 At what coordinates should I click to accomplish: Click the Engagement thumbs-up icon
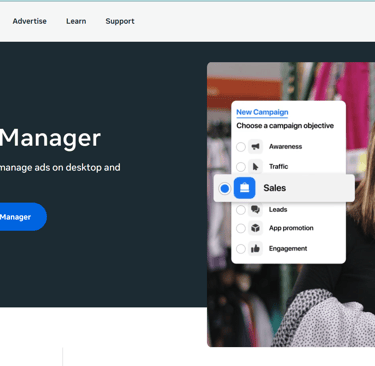click(x=255, y=249)
